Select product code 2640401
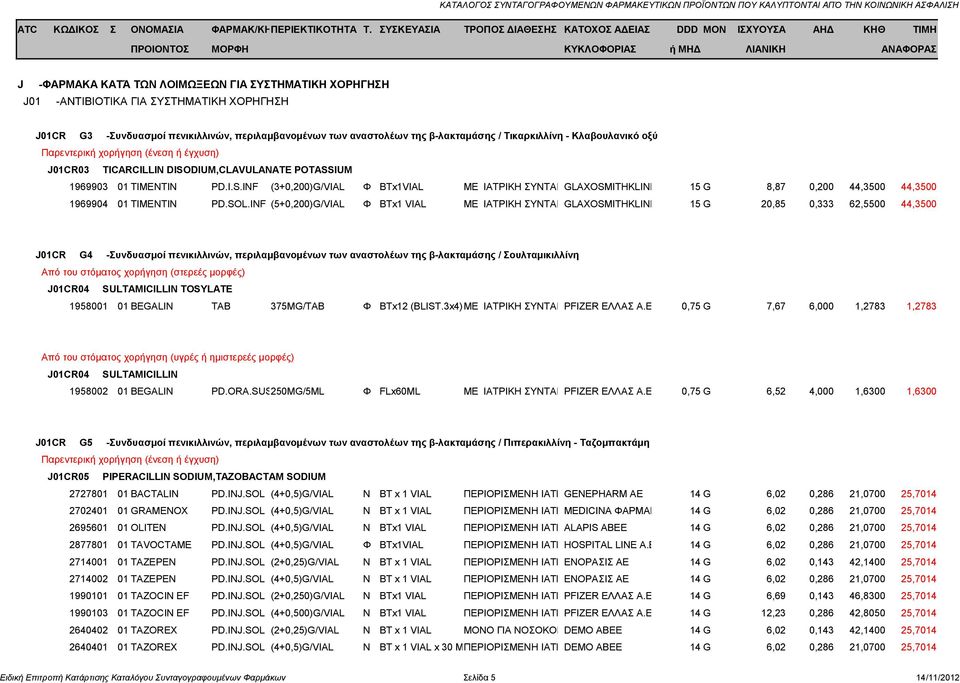 pos(88,647)
